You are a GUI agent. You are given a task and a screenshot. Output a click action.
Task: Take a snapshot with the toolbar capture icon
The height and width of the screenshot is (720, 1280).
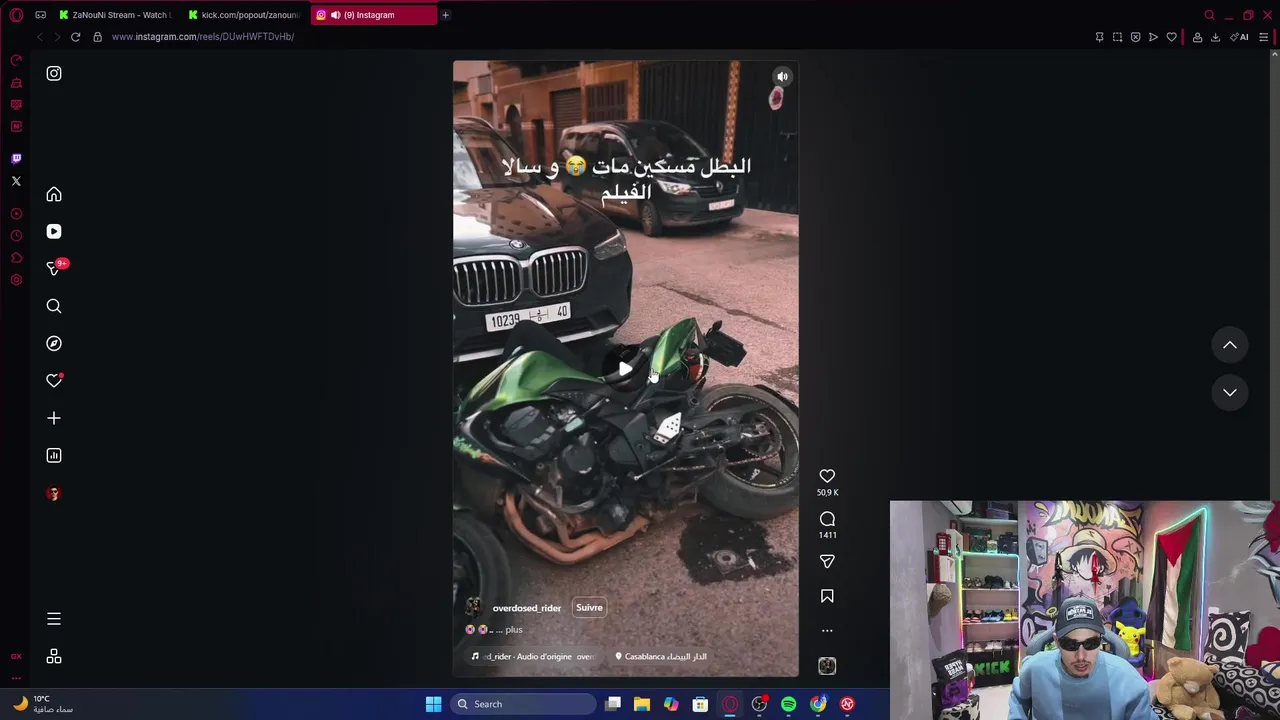point(1117,37)
